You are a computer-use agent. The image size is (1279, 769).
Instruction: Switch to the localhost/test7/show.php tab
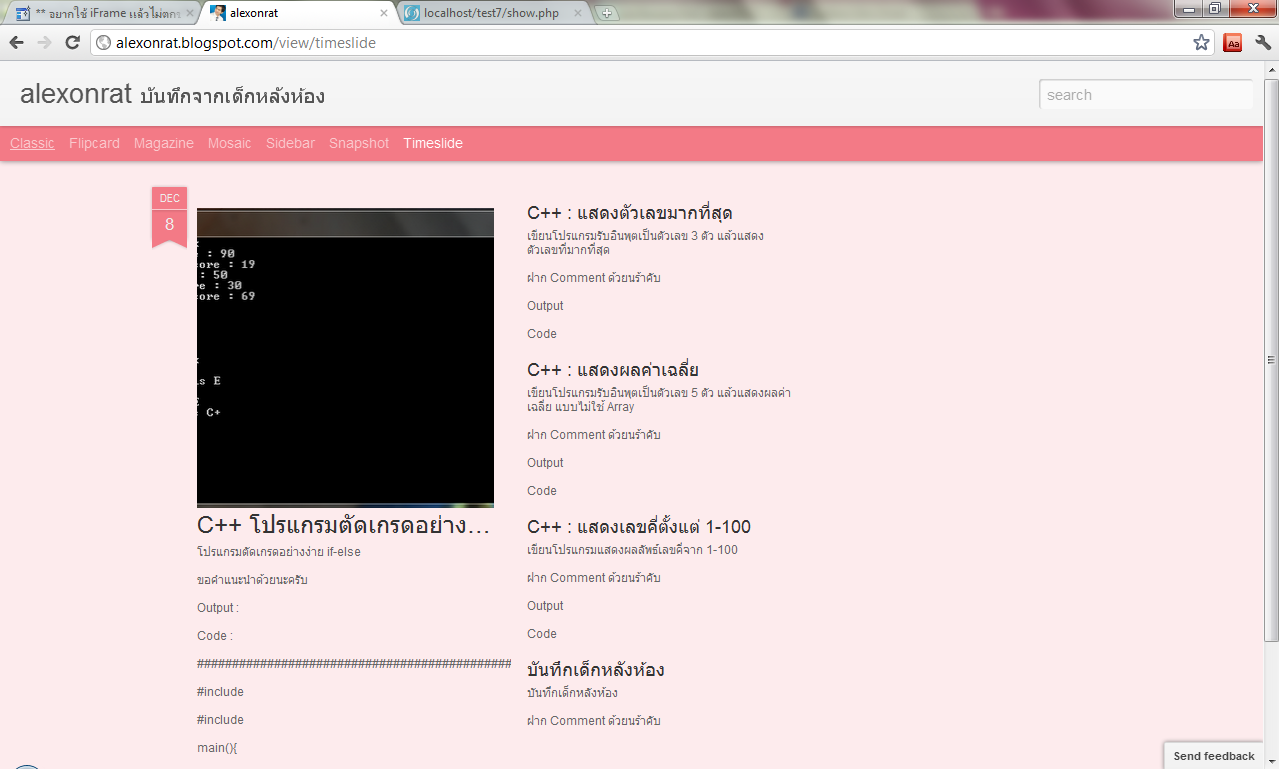(492, 14)
